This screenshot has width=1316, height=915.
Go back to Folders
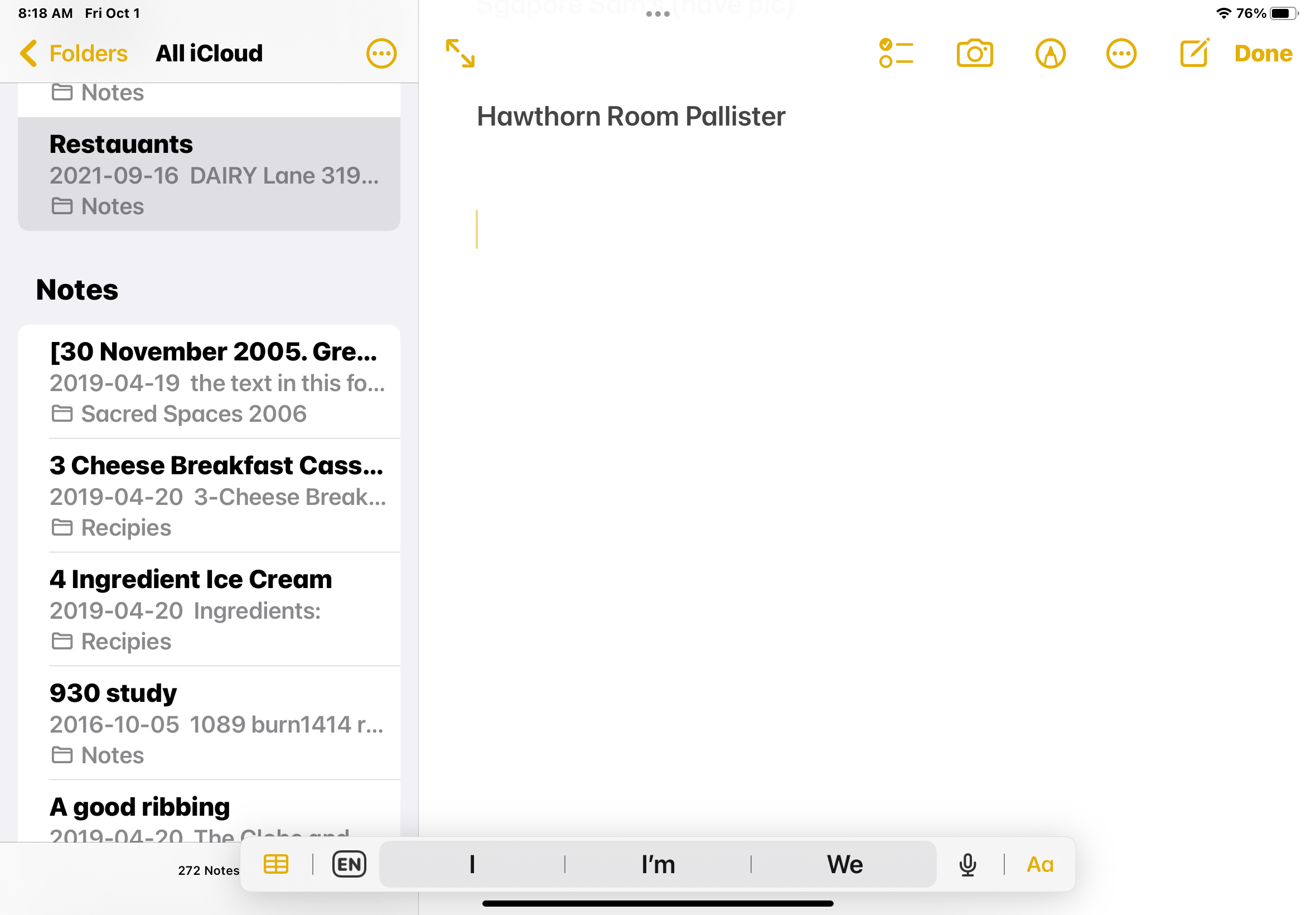point(74,54)
